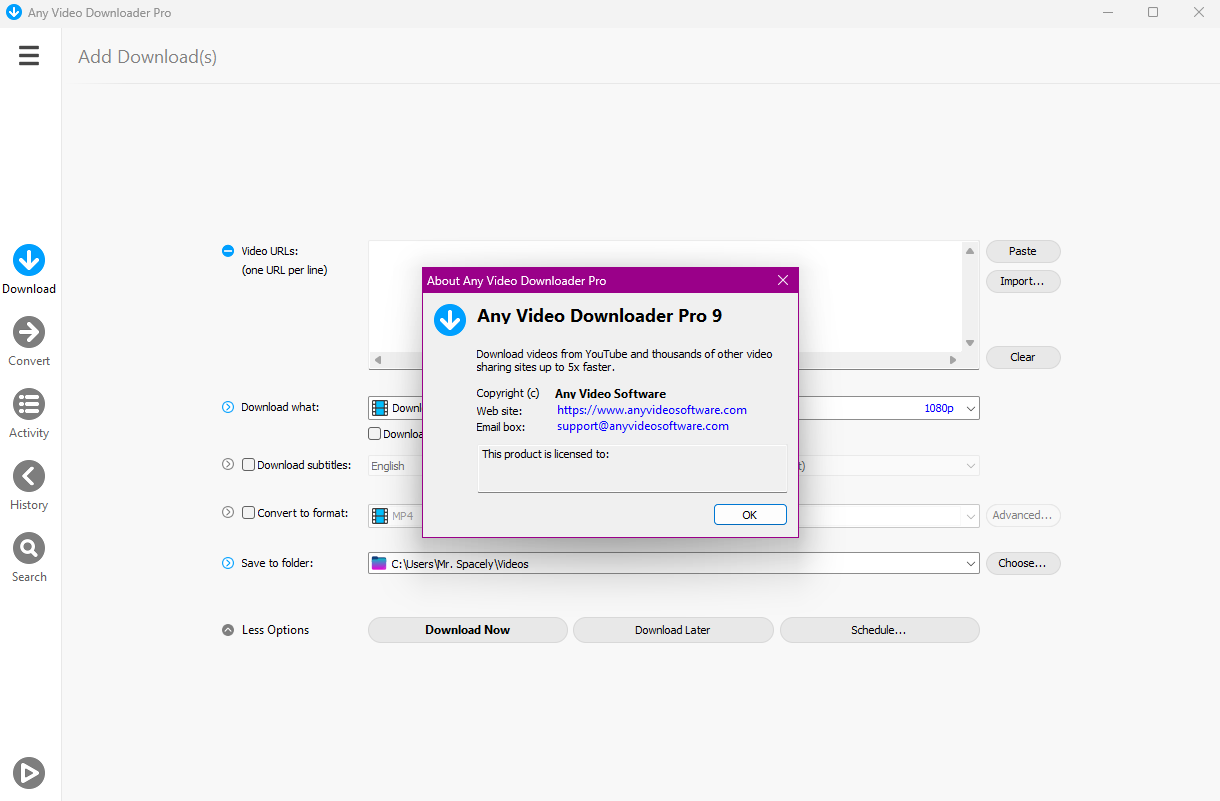Collapse the Video URLs section
This screenshot has height=801, width=1220.
tap(227, 251)
